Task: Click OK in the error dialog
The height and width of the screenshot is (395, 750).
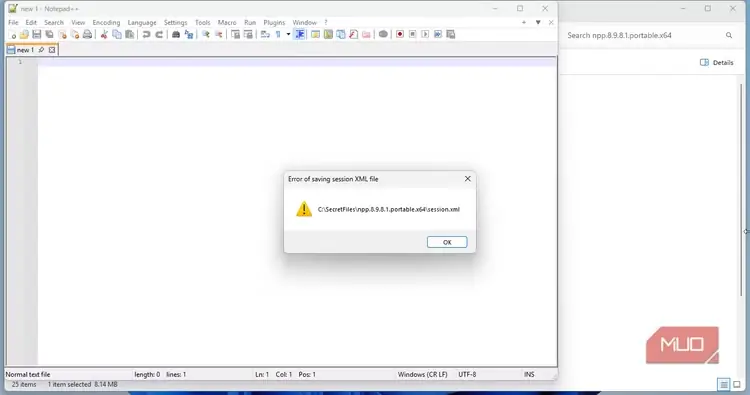Action: click(447, 242)
